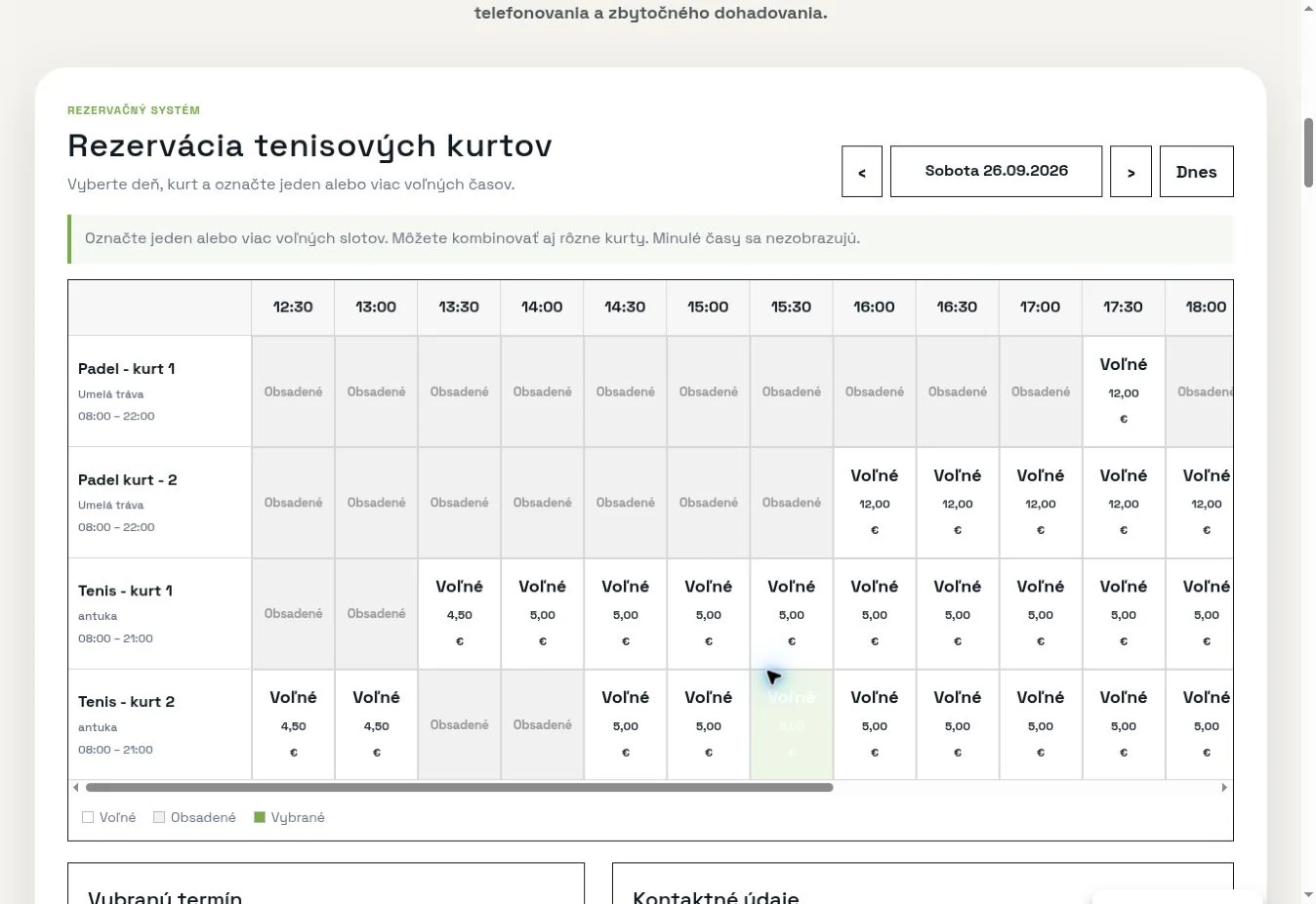
Task: Select Tenis - kurt 2 slot at 17:30
Action: [x=1124, y=725]
